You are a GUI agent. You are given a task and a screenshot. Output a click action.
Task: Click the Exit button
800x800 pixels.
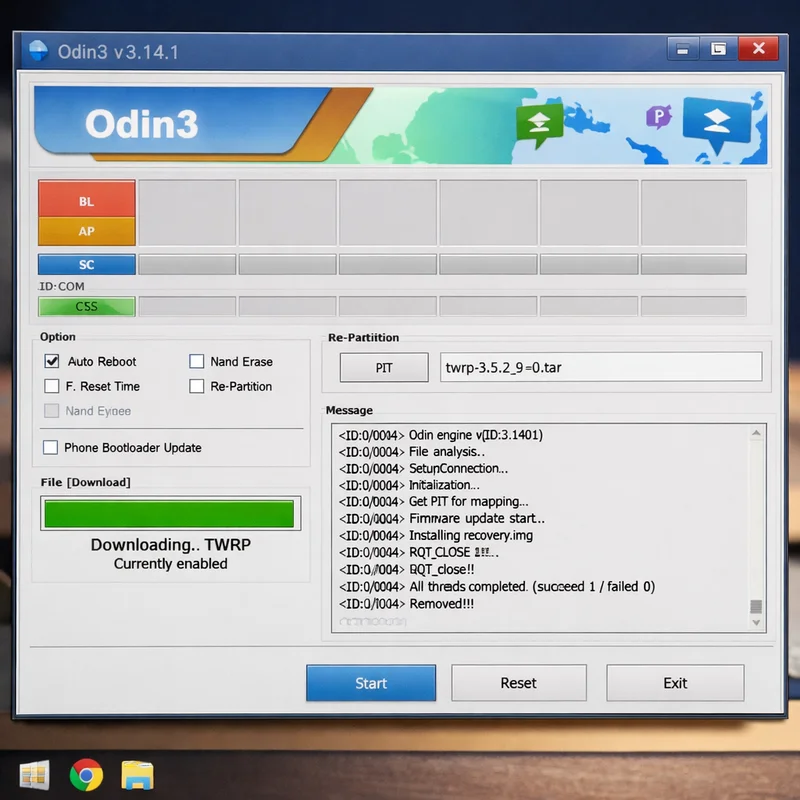[675, 683]
